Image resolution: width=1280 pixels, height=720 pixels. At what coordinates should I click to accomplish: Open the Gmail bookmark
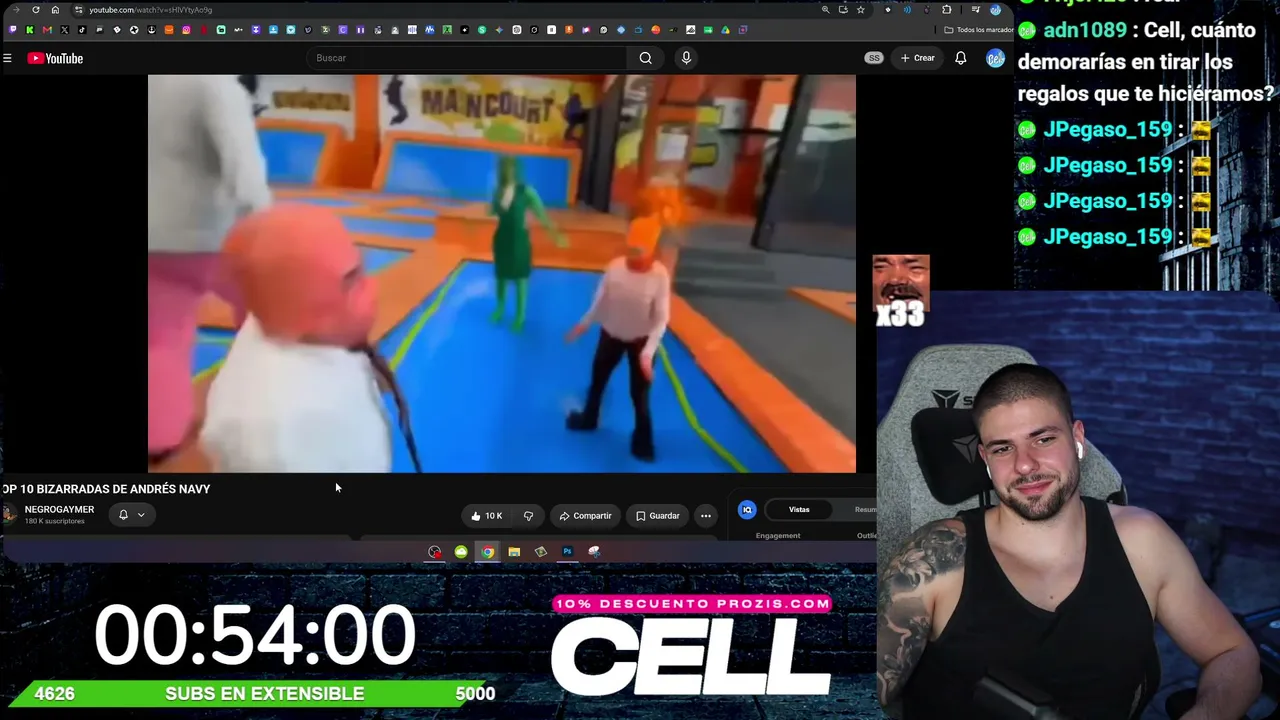pos(47,30)
